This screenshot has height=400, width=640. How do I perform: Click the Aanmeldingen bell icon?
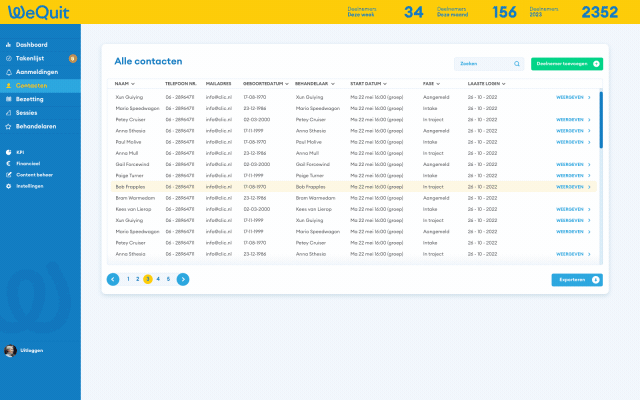pyautogui.click(x=8, y=72)
